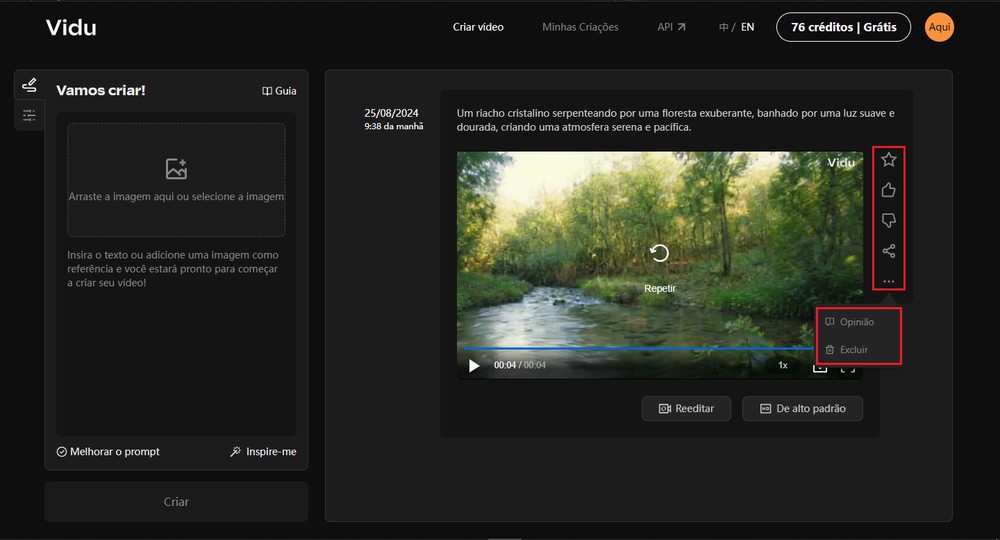Choose Excluir from the menu
The image size is (1000, 540).
click(847, 349)
